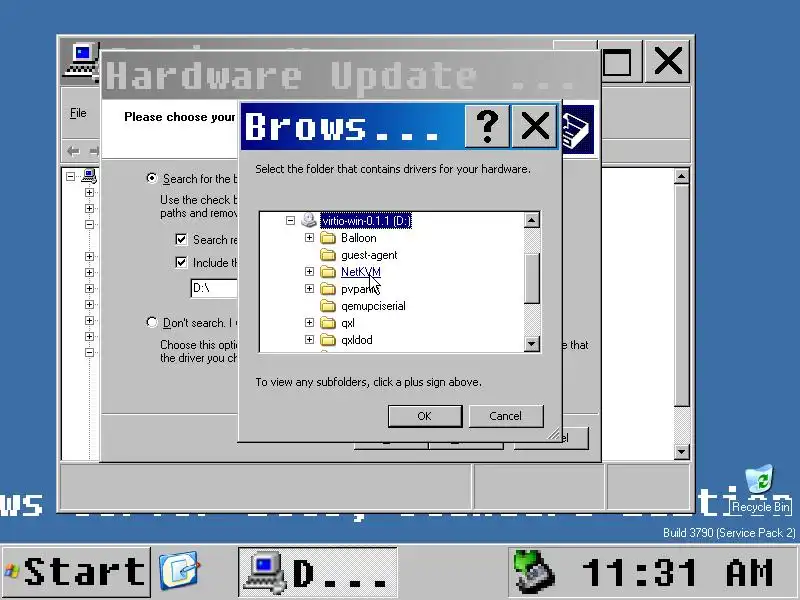This screenshot has width=800, height=600.
Task: Select the "virtio-win-0.1.1 (D:)" label
Action: [x=366, y=220]
